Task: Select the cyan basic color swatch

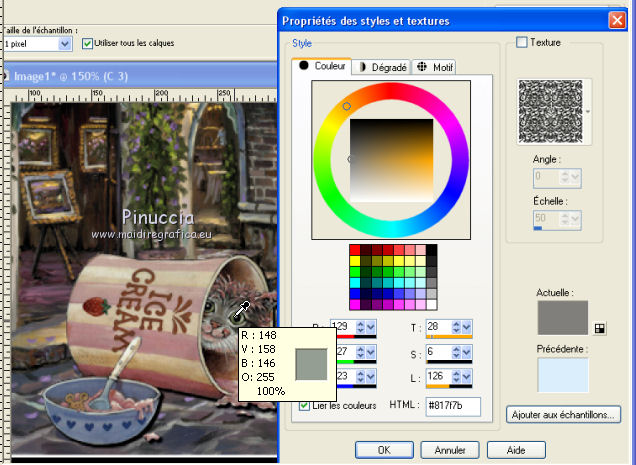Action: pyautogui.click(x=355, y=282)
